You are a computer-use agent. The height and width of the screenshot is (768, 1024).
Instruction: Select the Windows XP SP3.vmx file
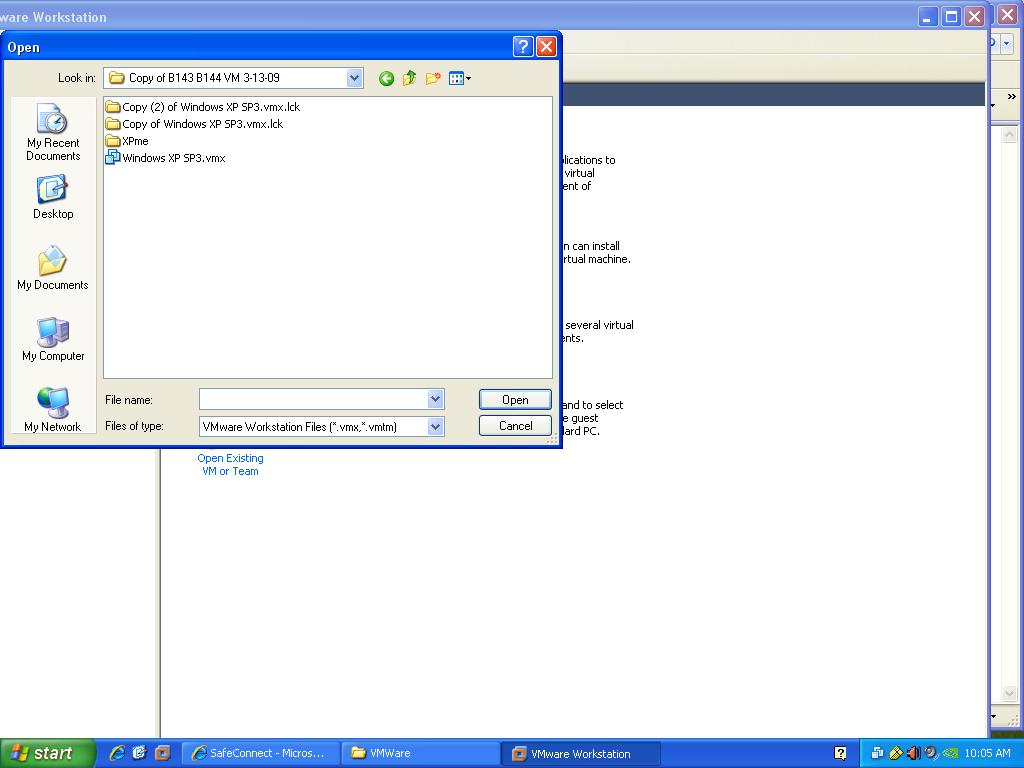[166, 158]
